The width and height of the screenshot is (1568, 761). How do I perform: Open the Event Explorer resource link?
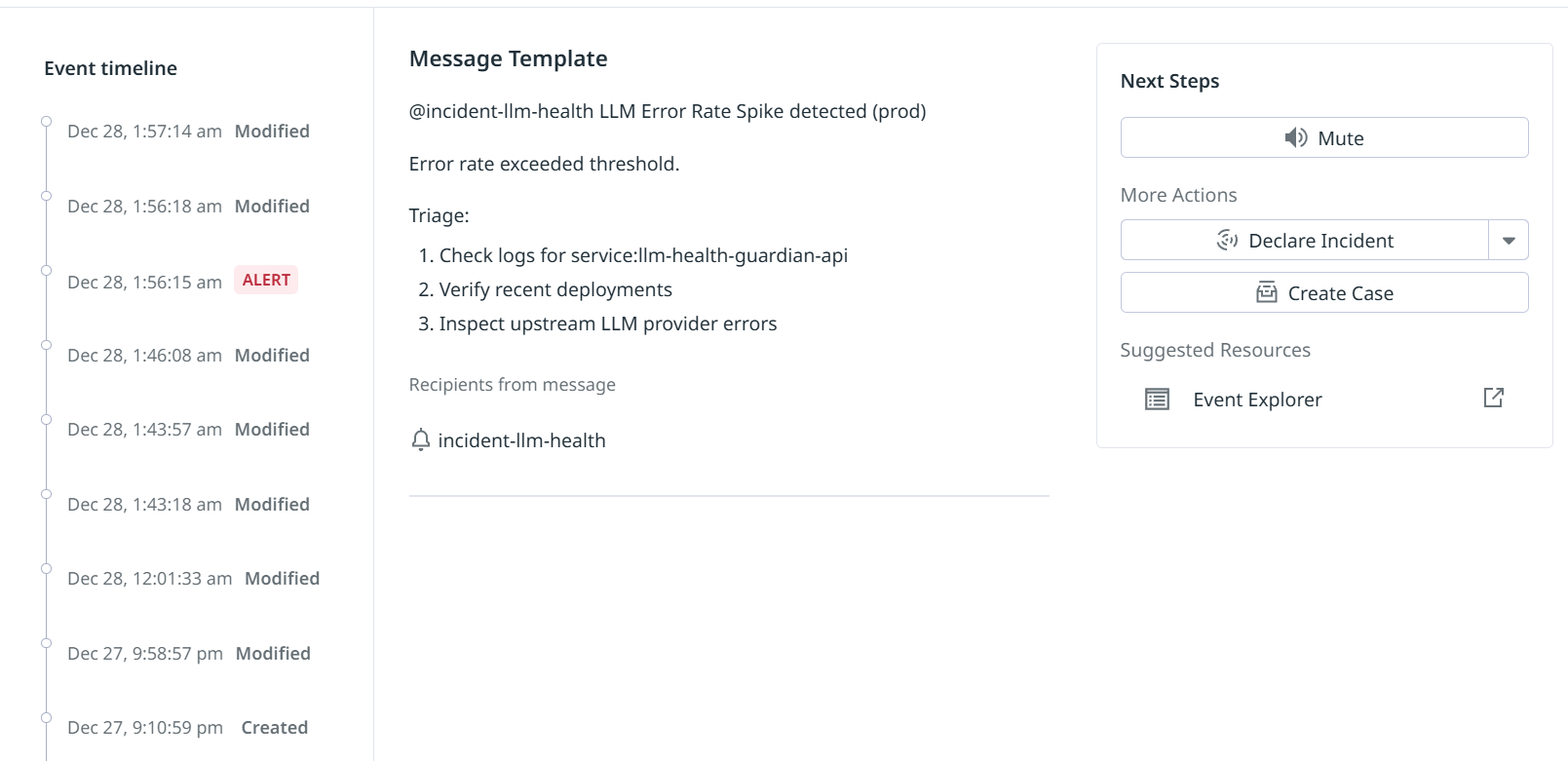(1257, 400)
